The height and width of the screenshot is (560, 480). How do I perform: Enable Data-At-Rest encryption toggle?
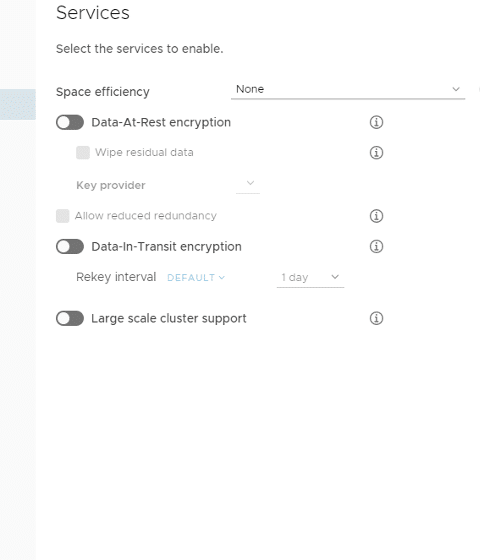(x=70, y=122)
